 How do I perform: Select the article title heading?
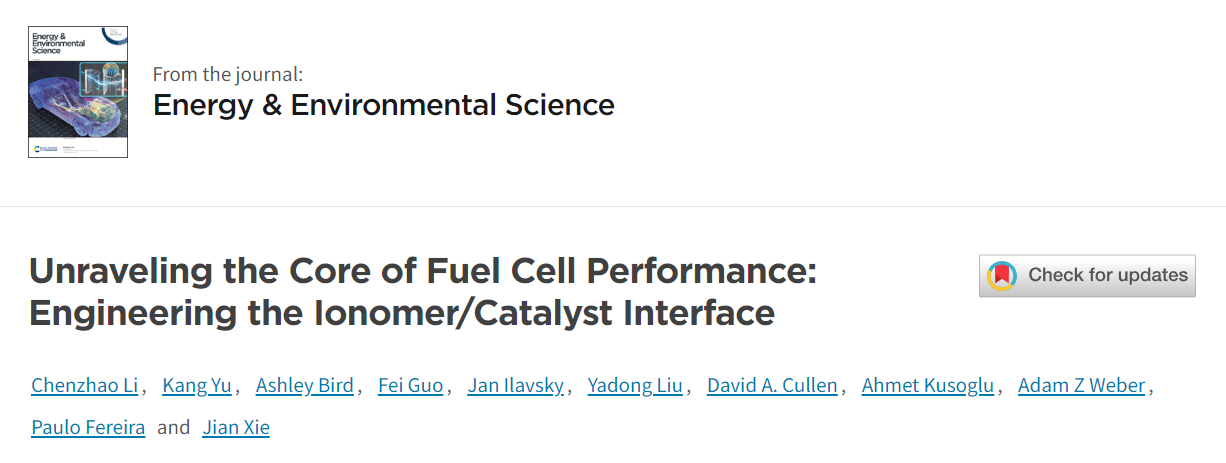point(423,292)
